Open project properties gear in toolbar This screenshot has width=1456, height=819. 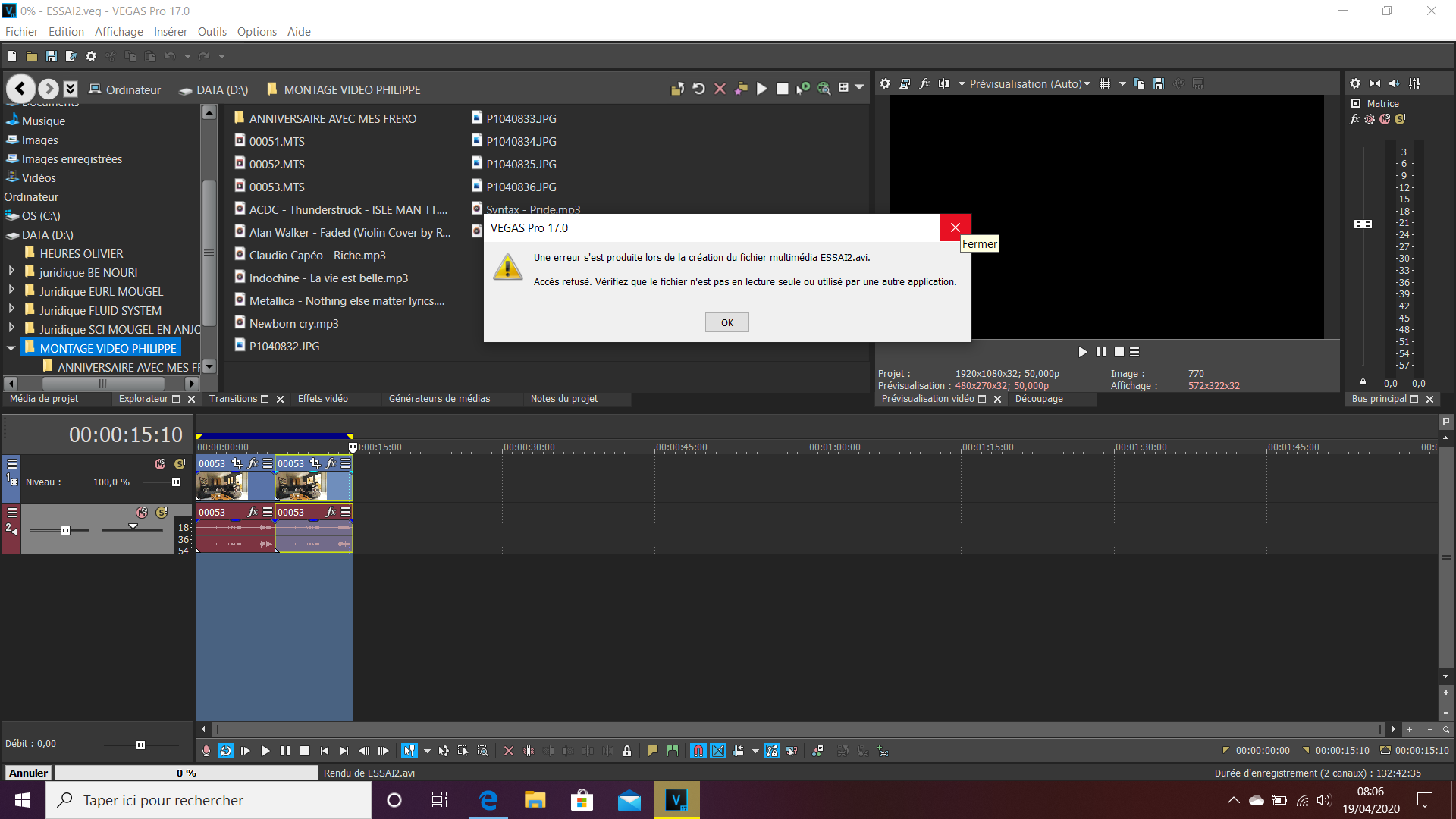(91, 56)
